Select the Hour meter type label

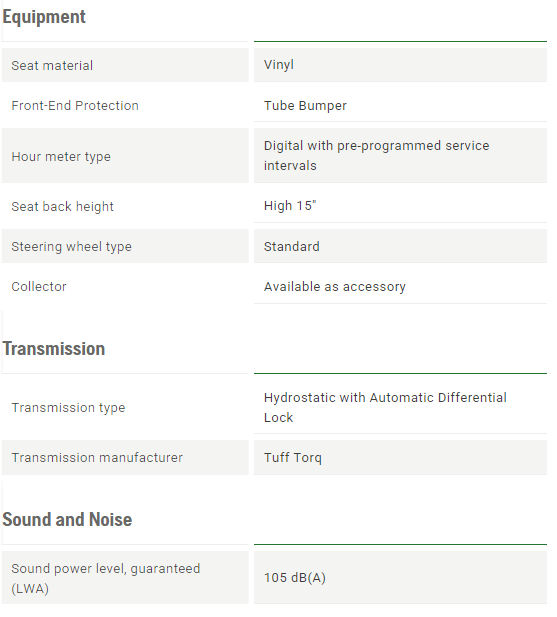coord(61,157)
